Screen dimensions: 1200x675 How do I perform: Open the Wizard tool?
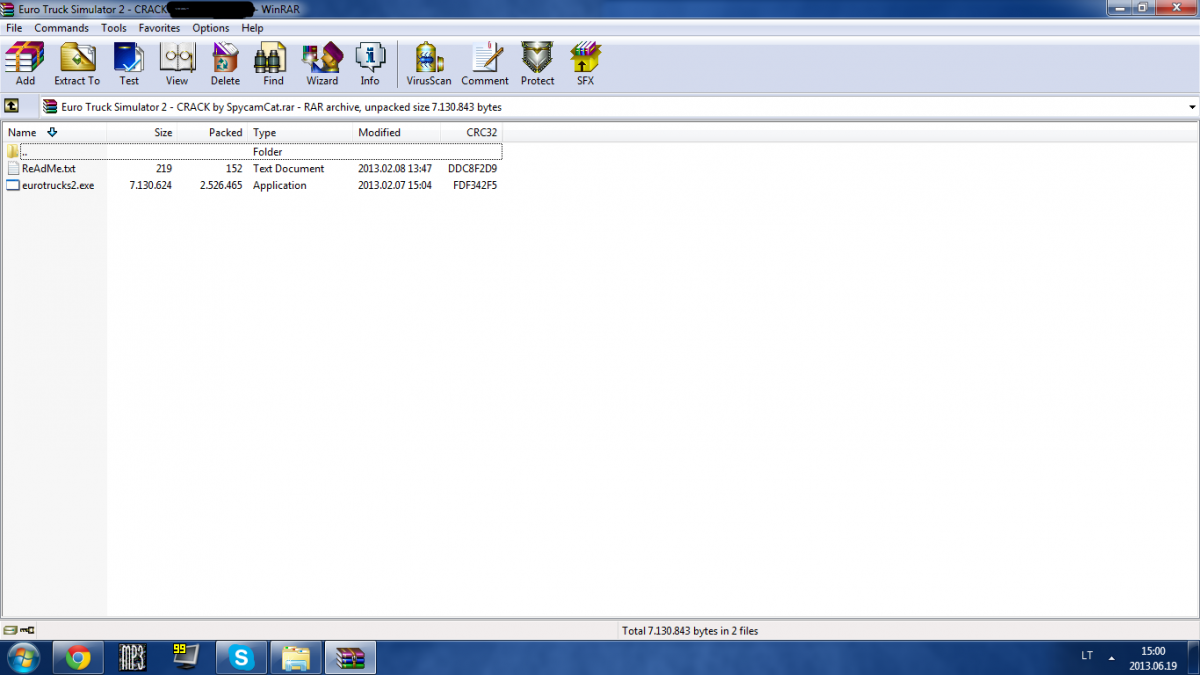point(322,64)
